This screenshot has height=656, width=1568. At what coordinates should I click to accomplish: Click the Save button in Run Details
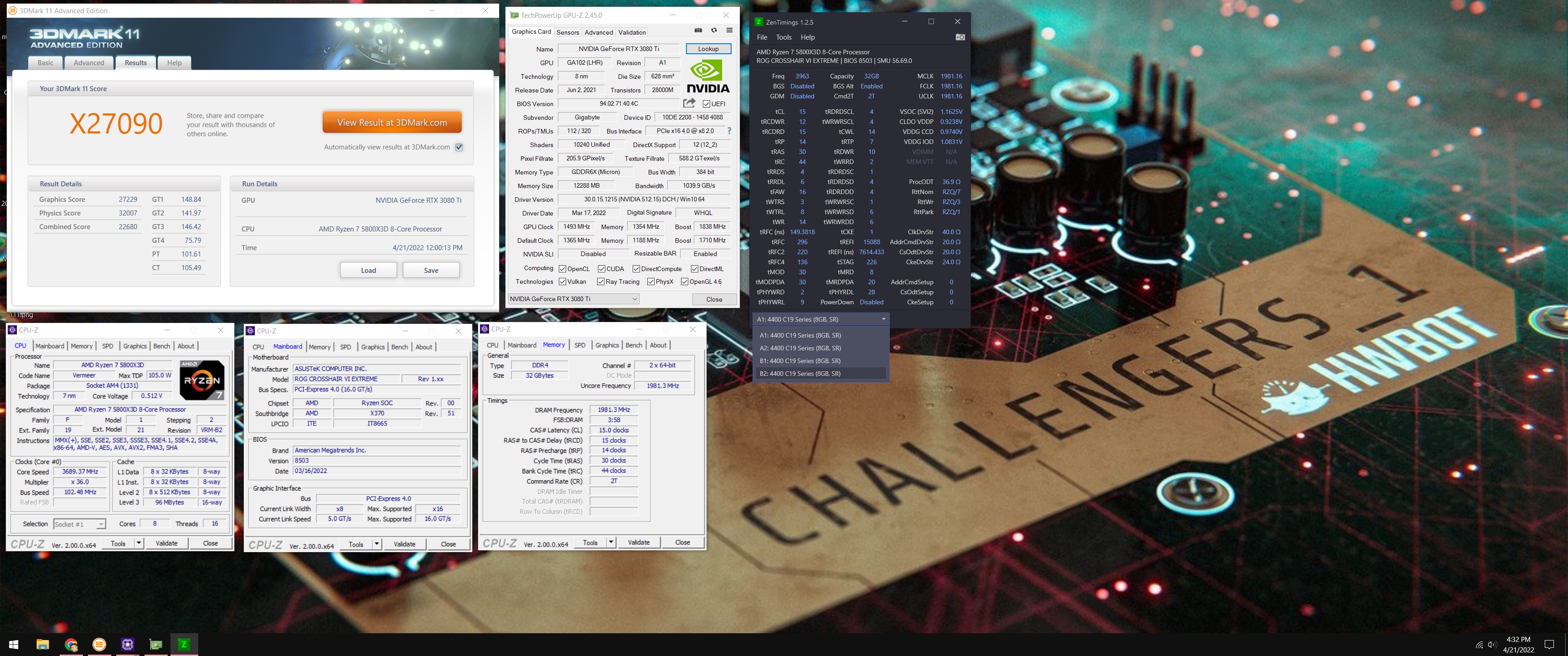(x=431, y=270)
